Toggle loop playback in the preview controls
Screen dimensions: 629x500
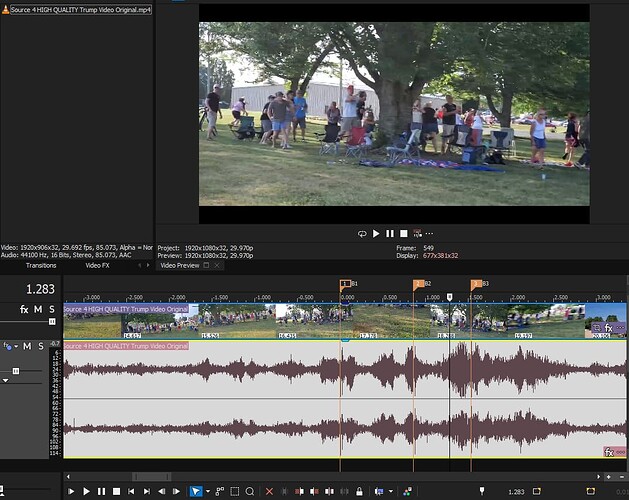(x=362, y=233)
